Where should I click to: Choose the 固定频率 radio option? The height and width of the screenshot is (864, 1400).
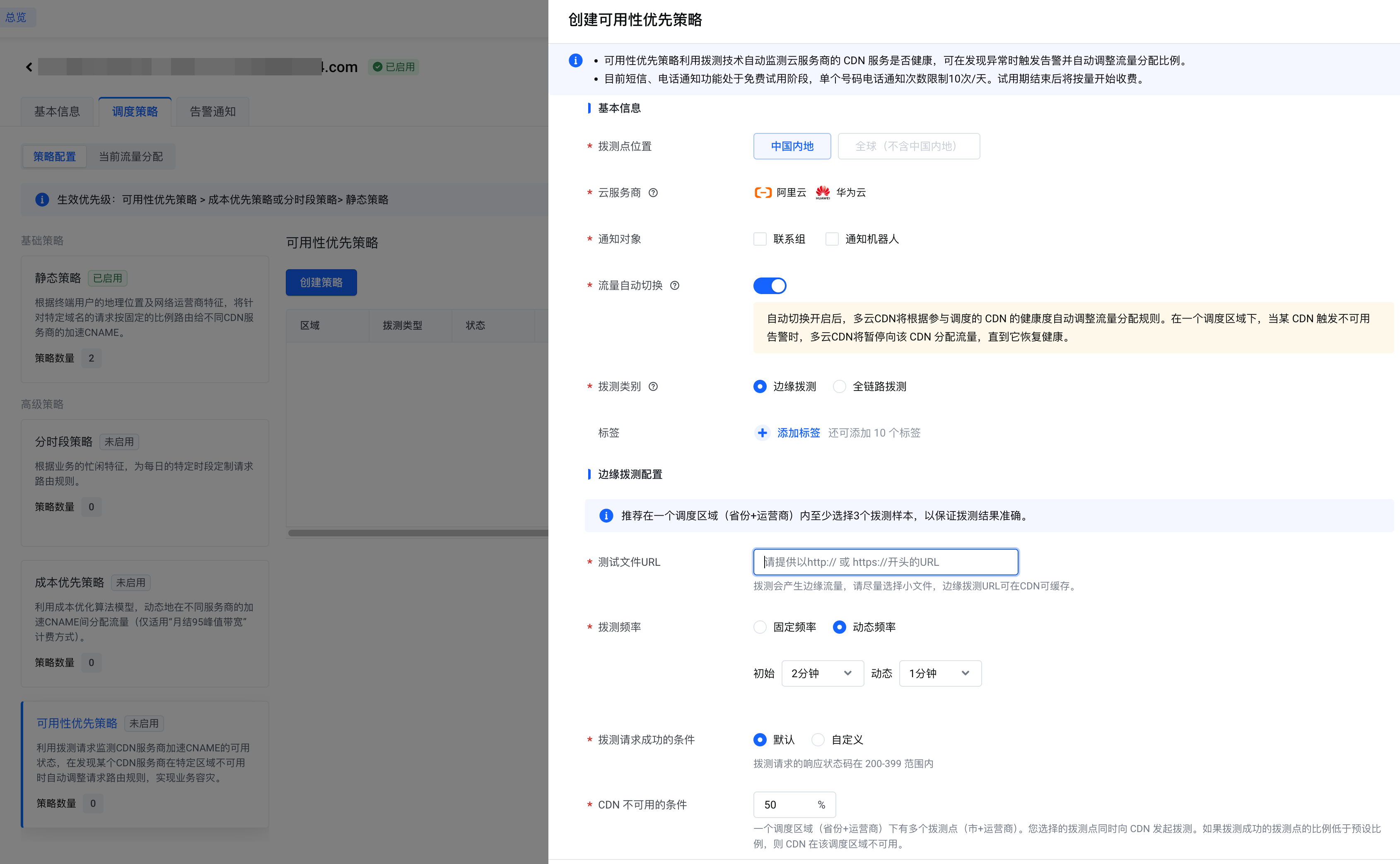[x=759, y=627]
